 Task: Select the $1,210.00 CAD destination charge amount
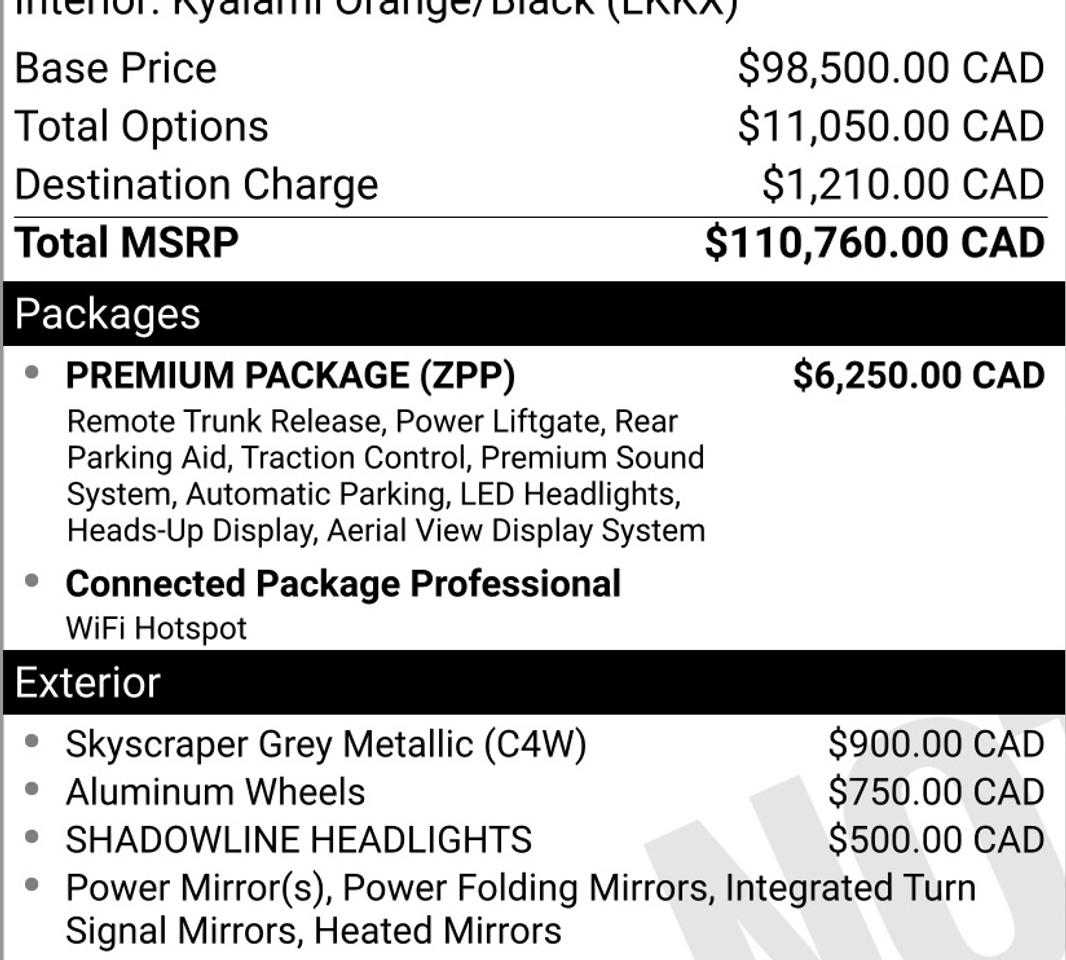pos(904,184)
